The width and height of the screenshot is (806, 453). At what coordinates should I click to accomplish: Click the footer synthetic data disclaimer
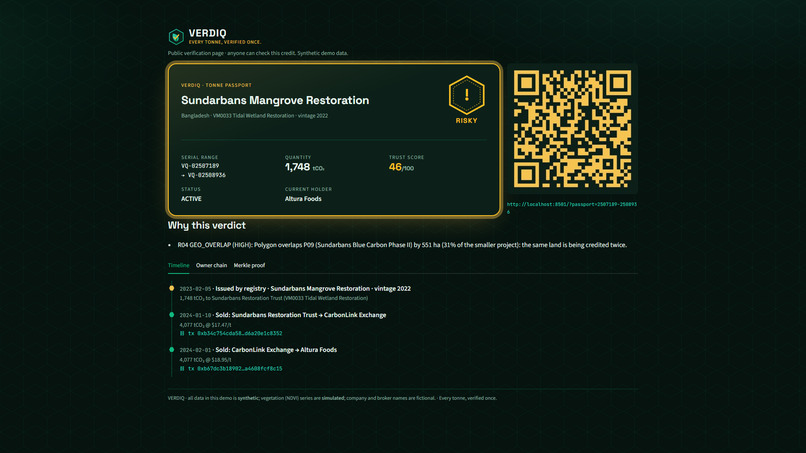click(332, 398)
